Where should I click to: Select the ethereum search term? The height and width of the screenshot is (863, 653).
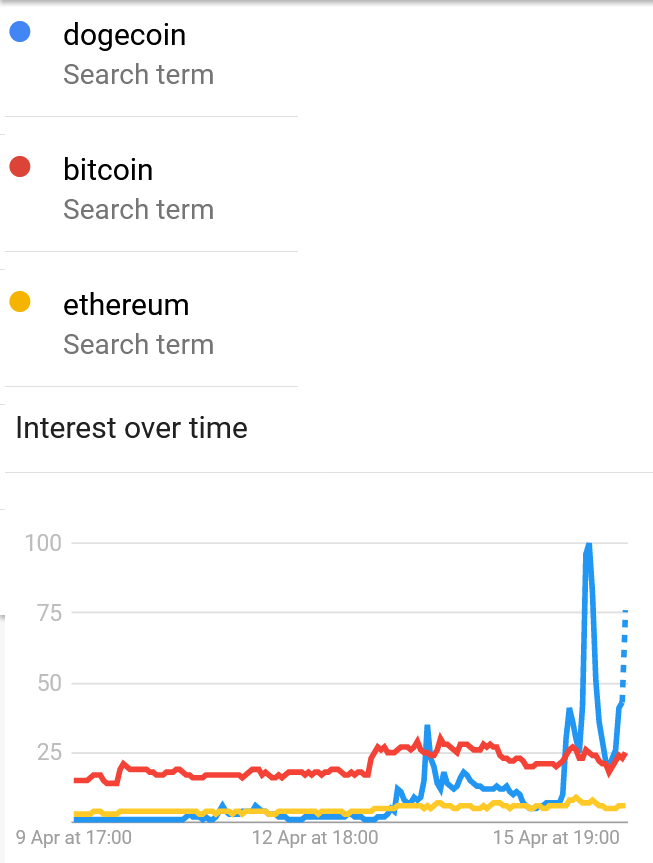tap(126, 304)
